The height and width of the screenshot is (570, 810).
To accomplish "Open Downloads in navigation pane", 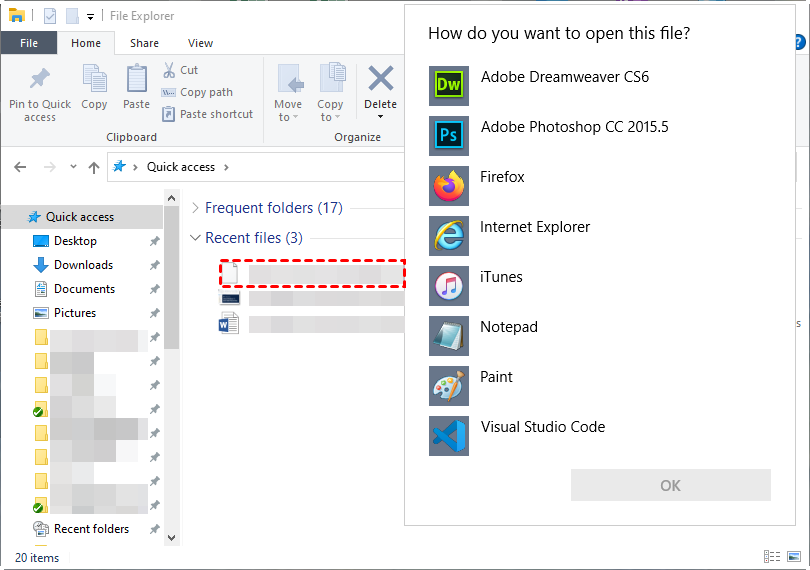I will pyautogui.click(x=83, y=265).
